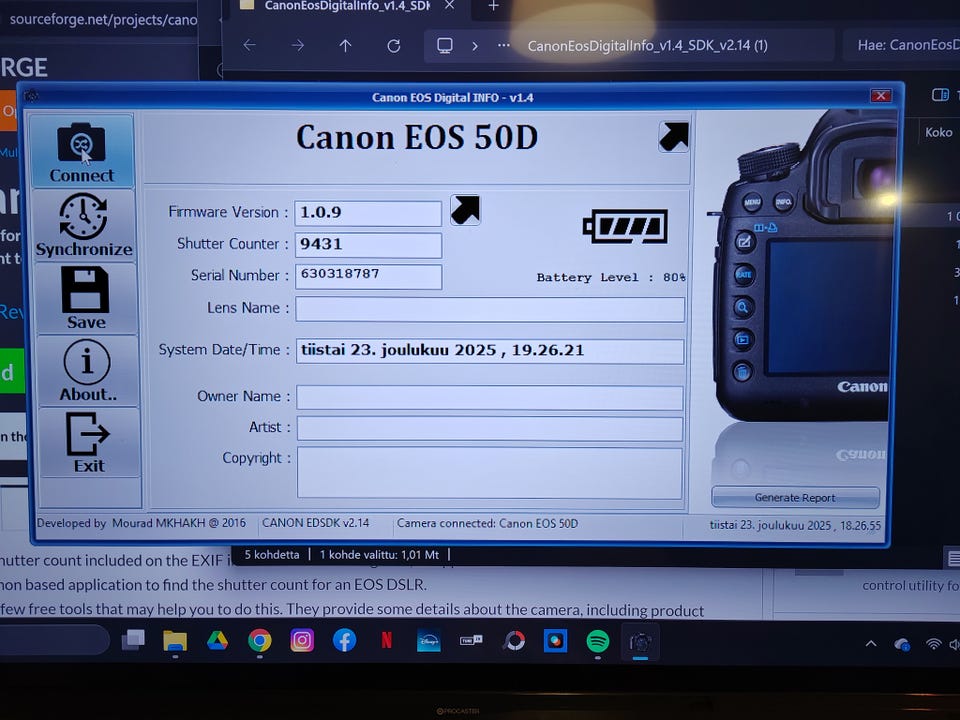Click the Shutter Counter field 9431
The width and height of the screenshot is (960, 720).
click(x=368, y=245)
